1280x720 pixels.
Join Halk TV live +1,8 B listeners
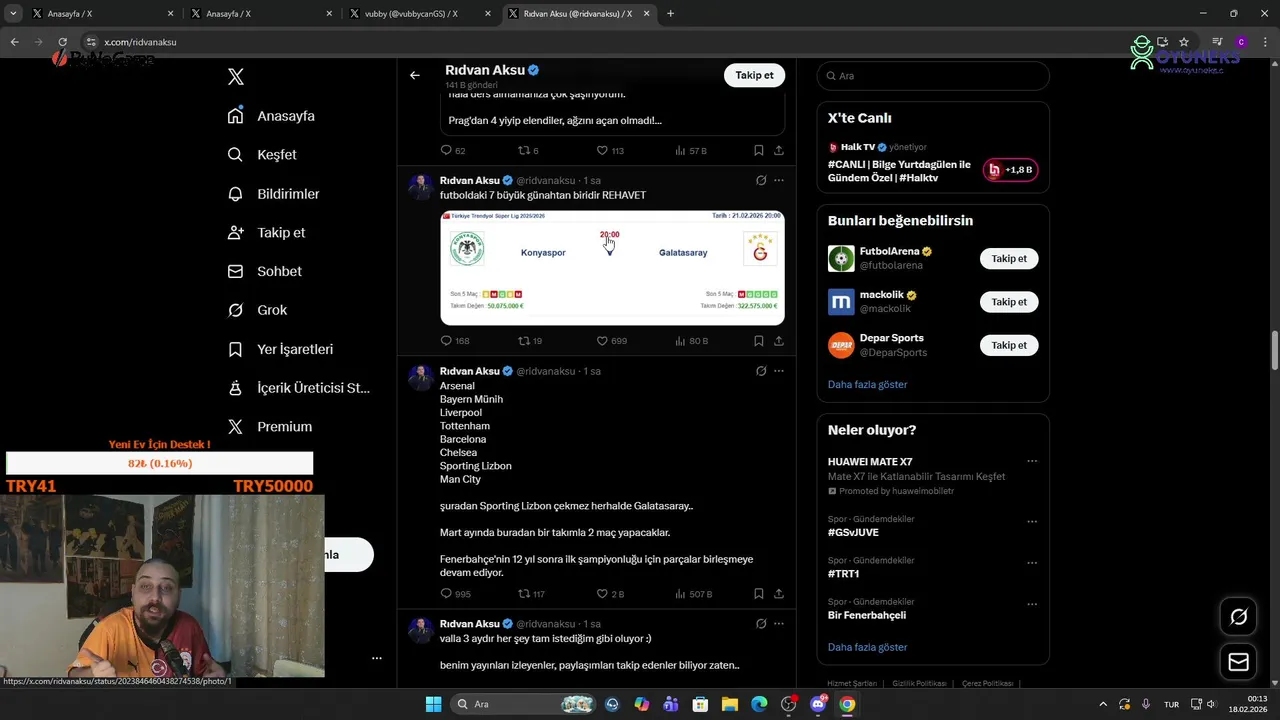click(x=1010, y=170)
